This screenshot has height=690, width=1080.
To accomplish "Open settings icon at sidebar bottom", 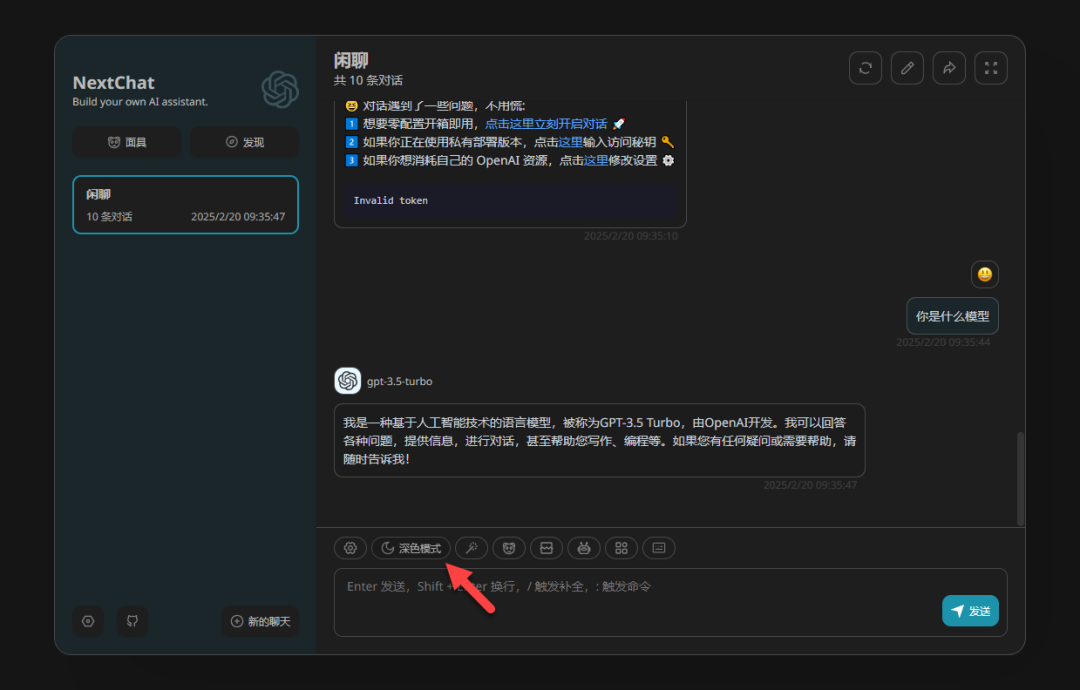I will point(88,621).
